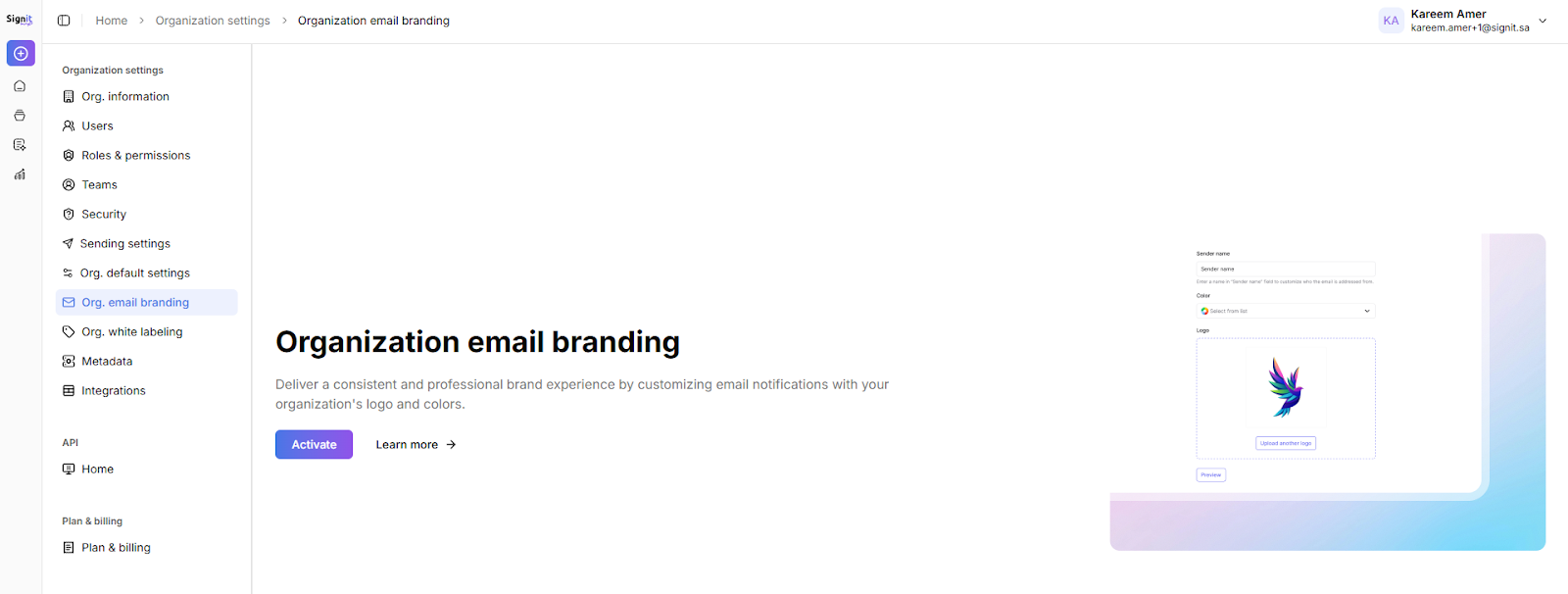Open the Security settings item
This screenshot has width=1568, height=594.
tap(104, 215)
